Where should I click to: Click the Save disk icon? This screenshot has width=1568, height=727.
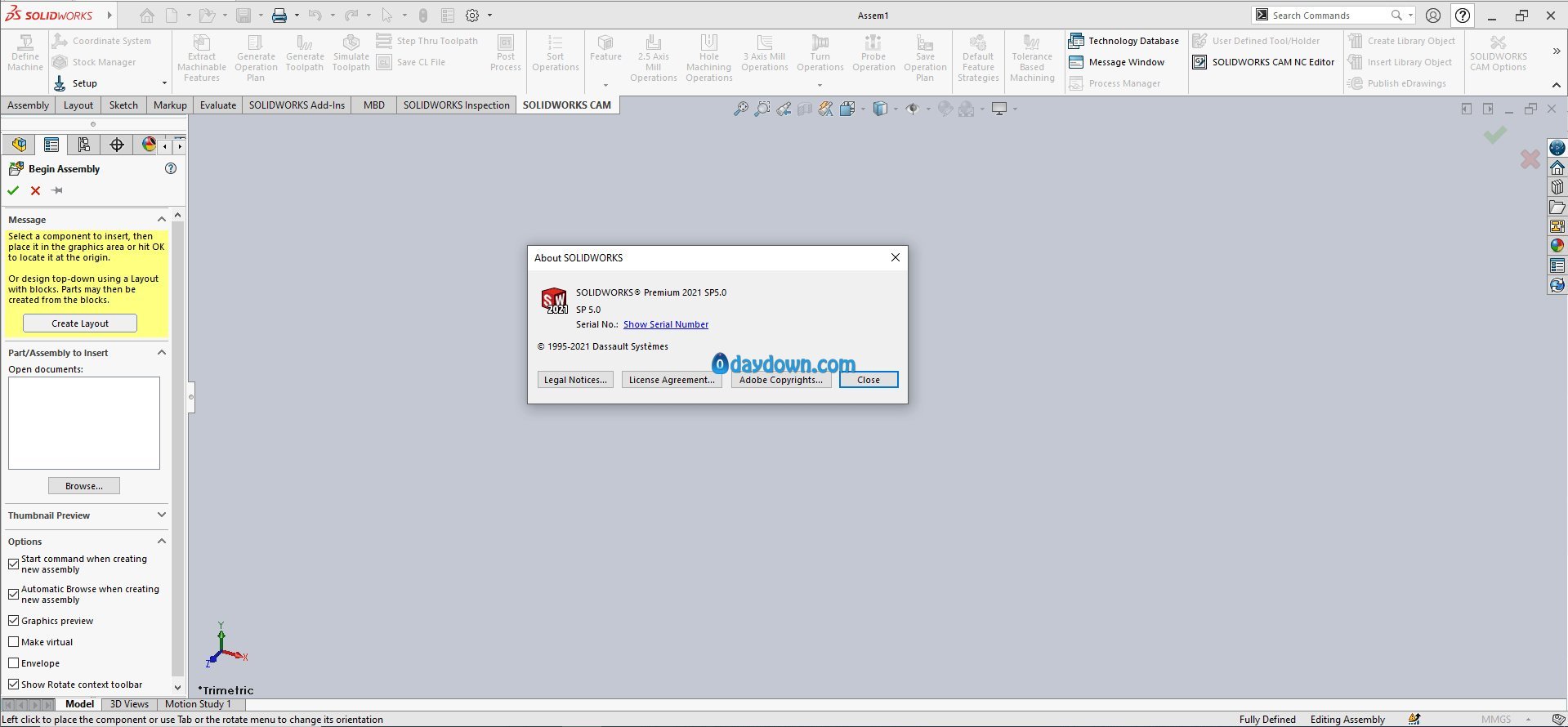click(243, 16)
